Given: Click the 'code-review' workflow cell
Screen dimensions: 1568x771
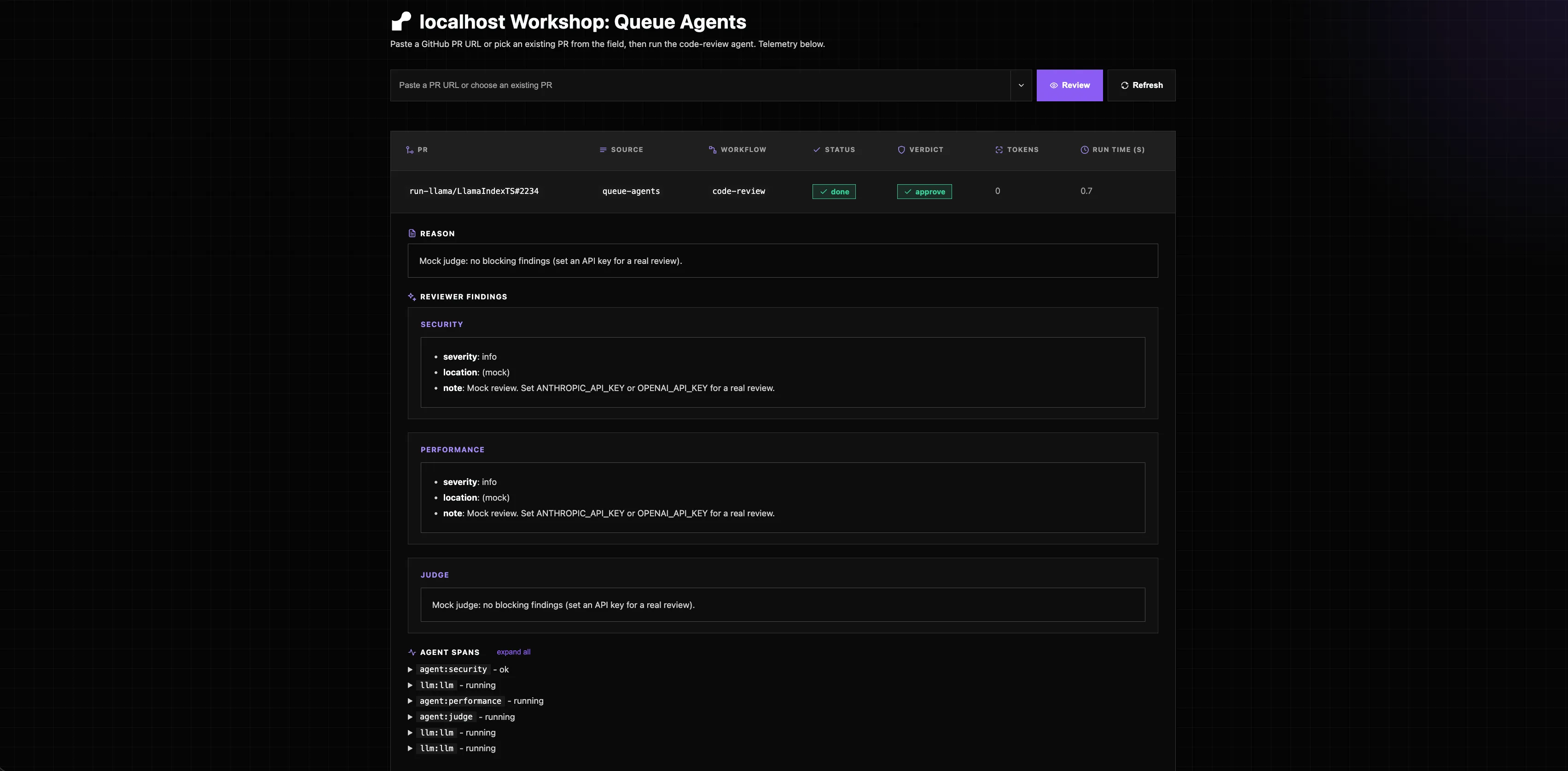Looking at the screenshot, I should click(738, 191).
